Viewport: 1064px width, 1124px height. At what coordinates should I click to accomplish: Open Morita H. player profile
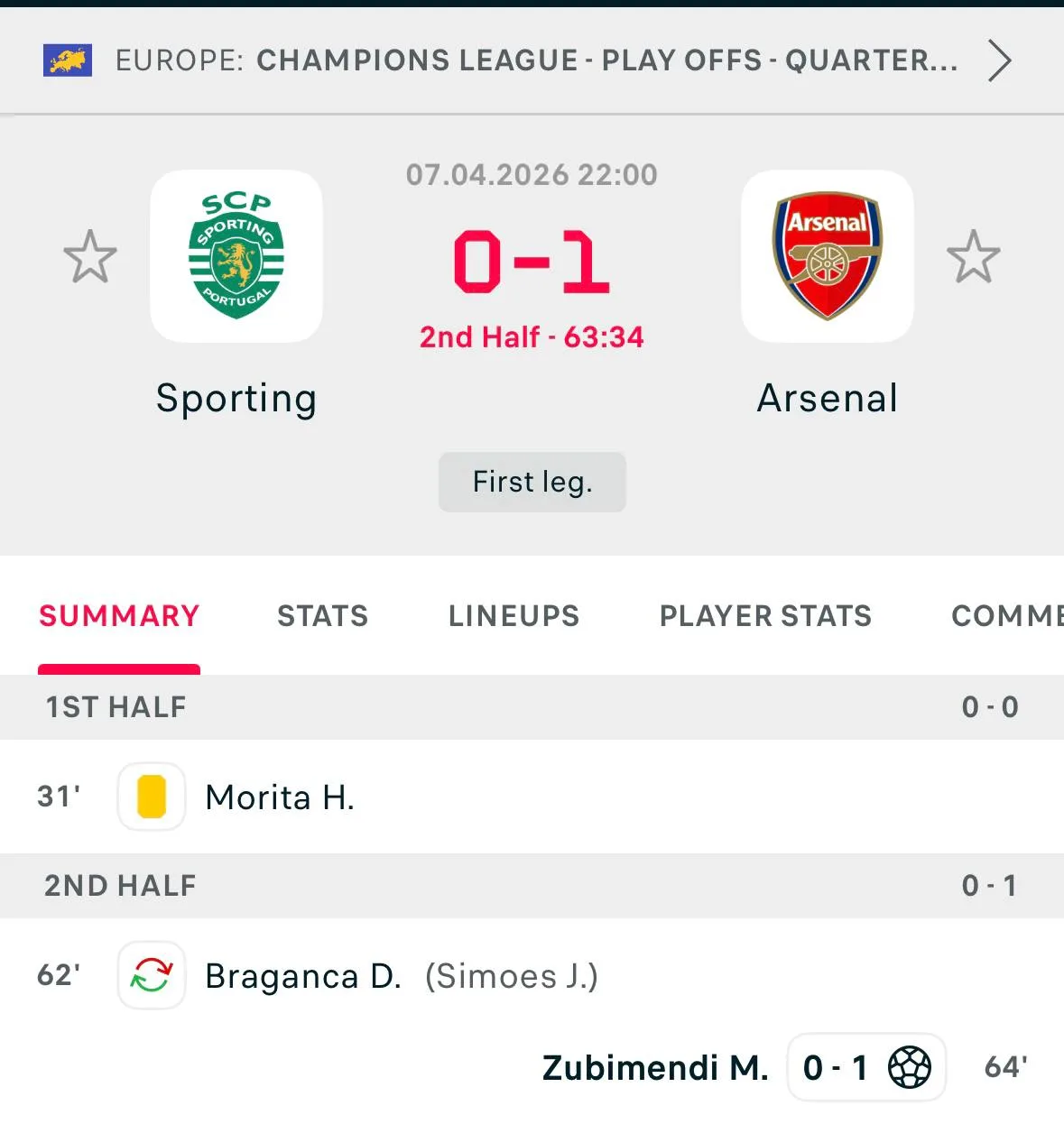280,797
